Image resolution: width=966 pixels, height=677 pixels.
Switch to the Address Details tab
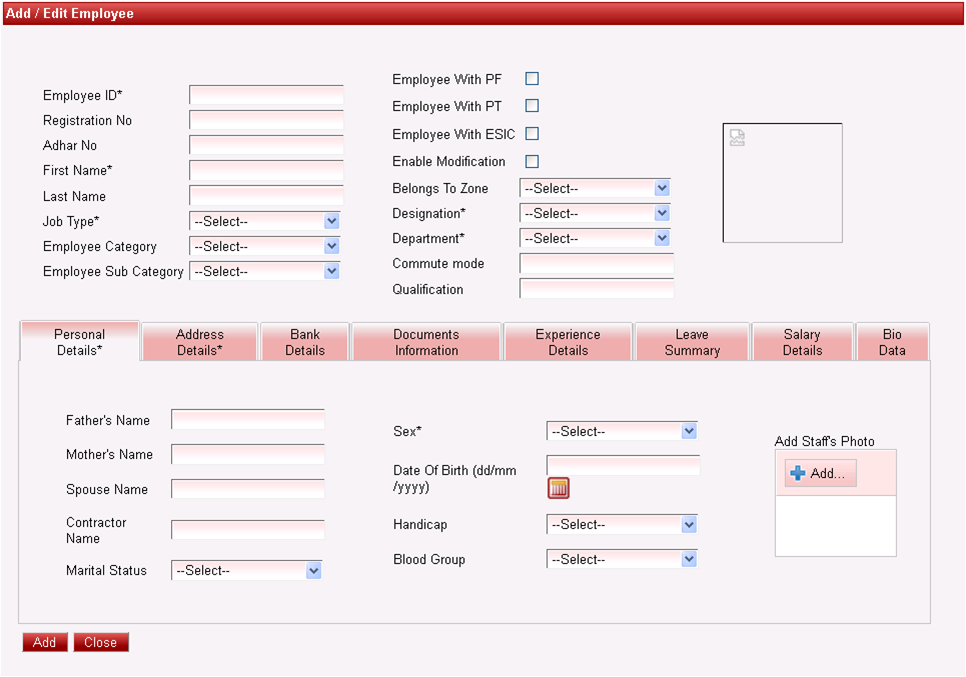[200, 342]
